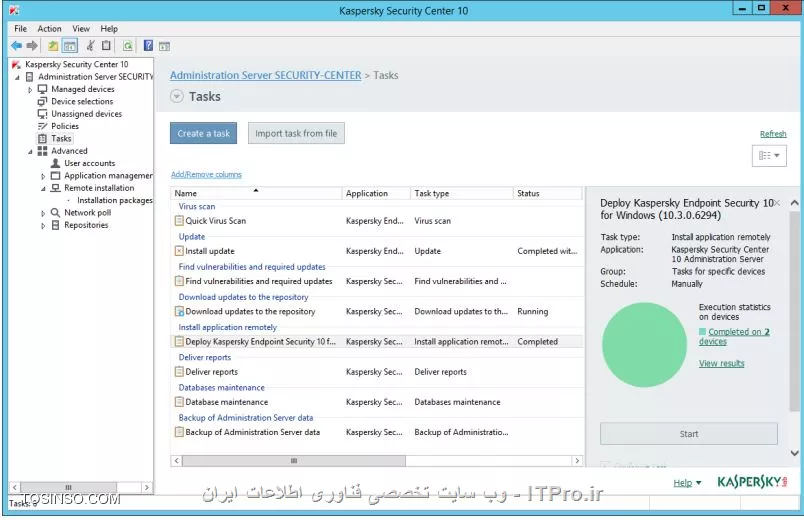Expand the Repositories node arrow

coord(43,226)
